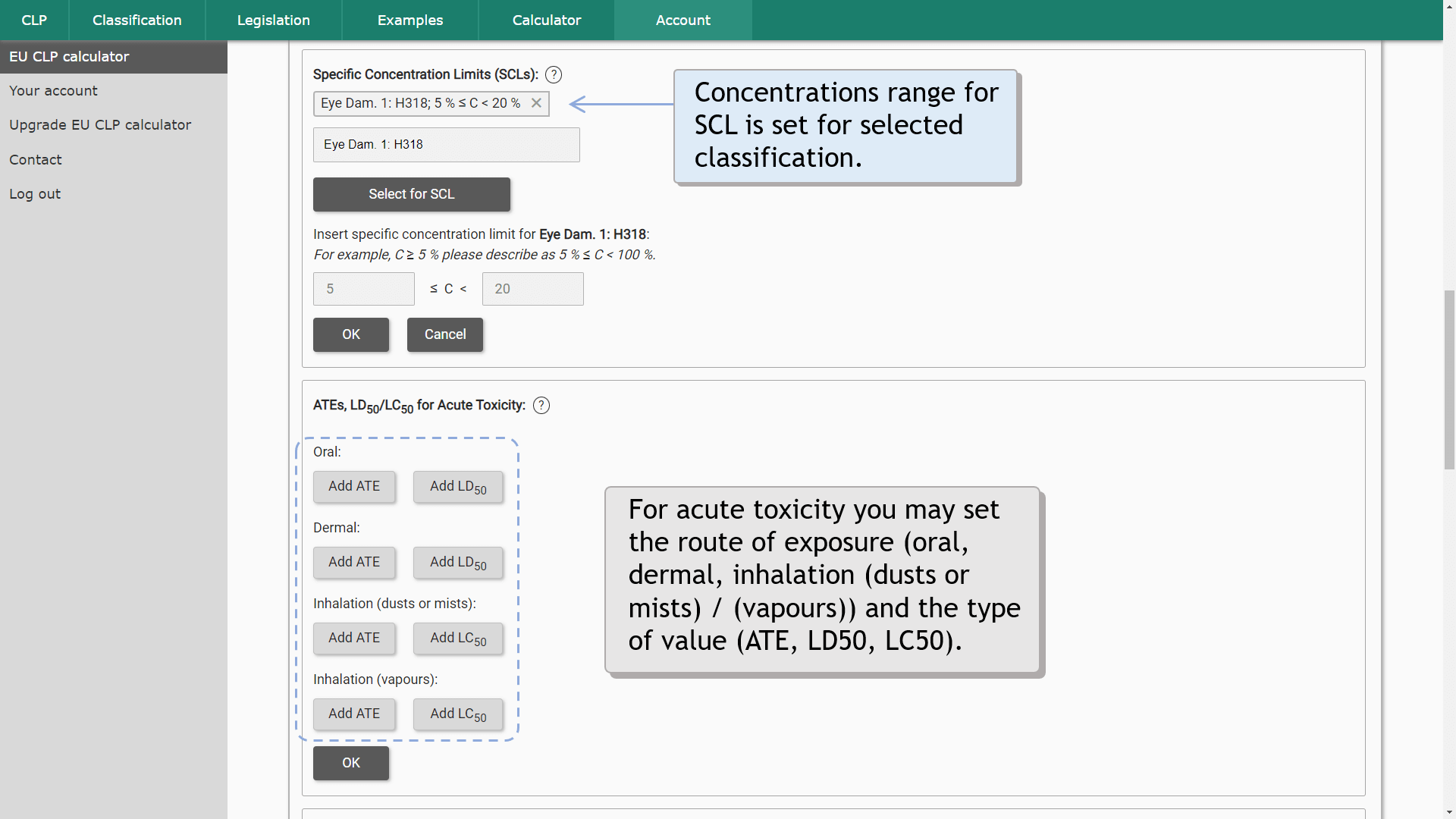Select the Account tab
Image resolution: width=1456 pixels, height=819 pixels.
click(x=683, y=20)
